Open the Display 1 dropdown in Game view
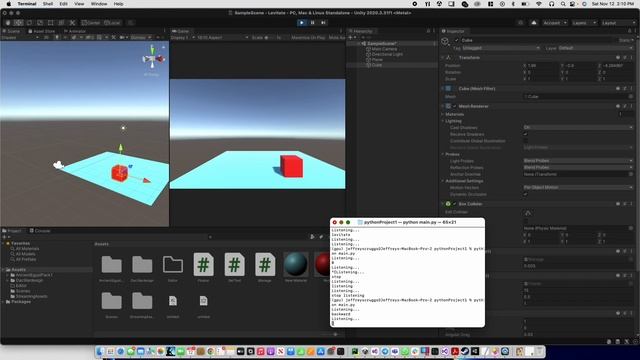 coord(182,38)
